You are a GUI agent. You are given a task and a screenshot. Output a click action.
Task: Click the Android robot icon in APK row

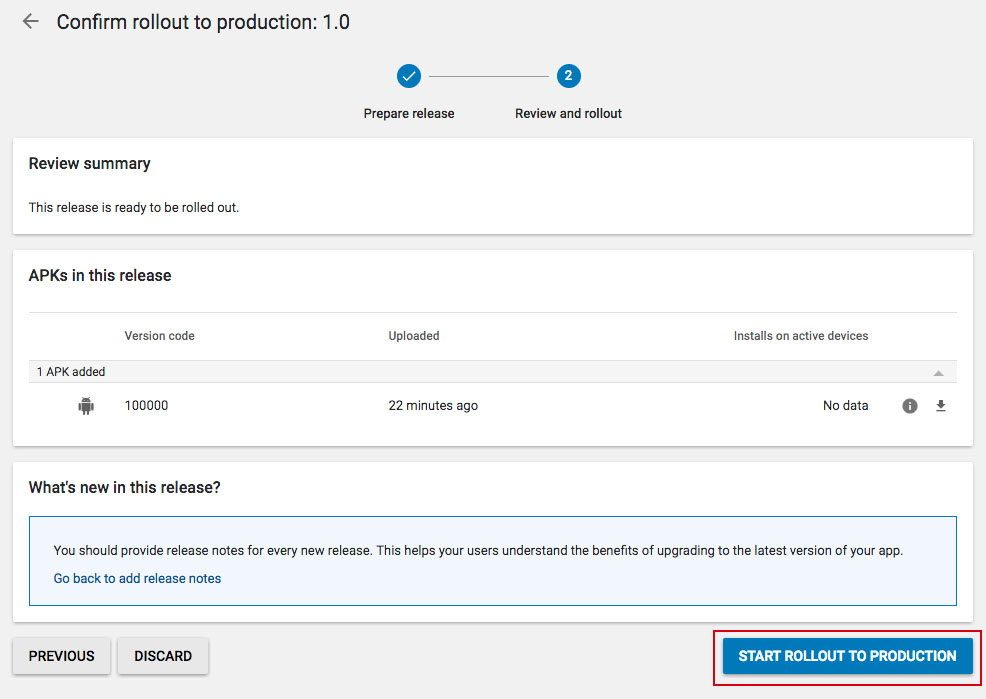coord(86,406)
